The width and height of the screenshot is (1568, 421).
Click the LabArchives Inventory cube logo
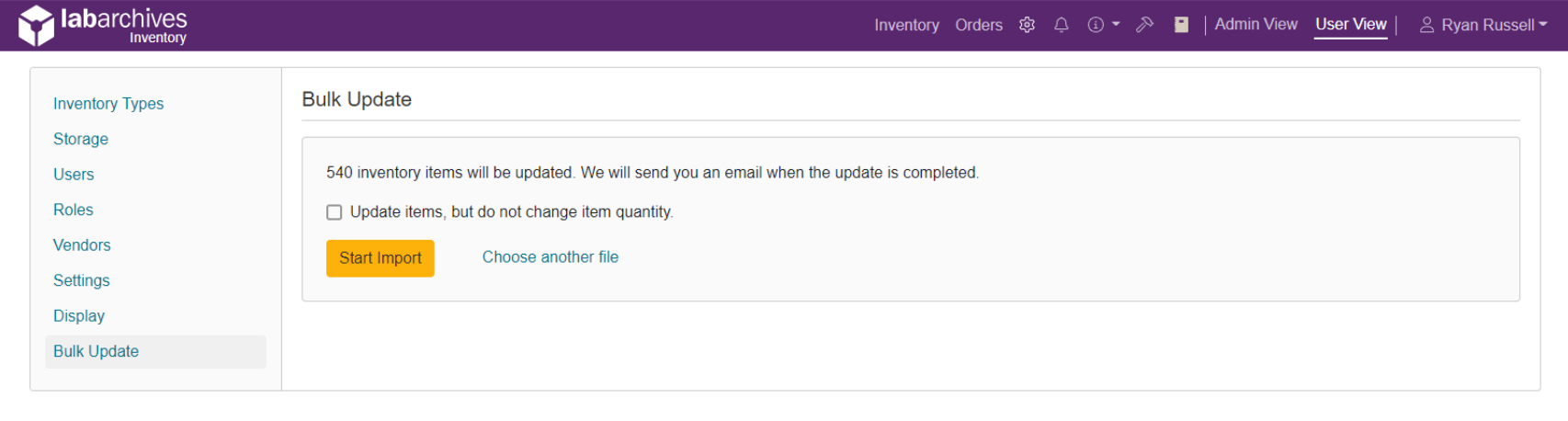tap(37, 25)
